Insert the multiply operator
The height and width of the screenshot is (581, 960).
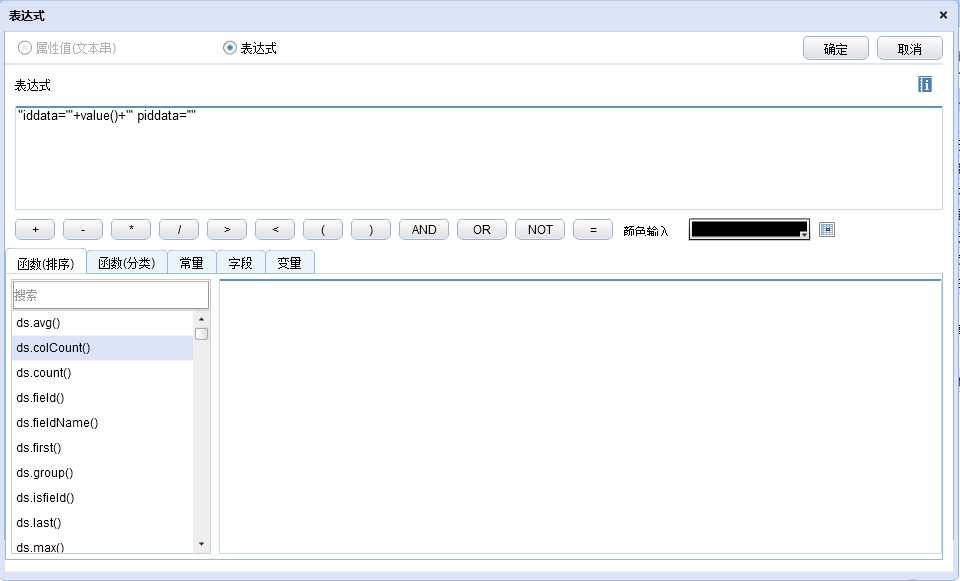131,230
